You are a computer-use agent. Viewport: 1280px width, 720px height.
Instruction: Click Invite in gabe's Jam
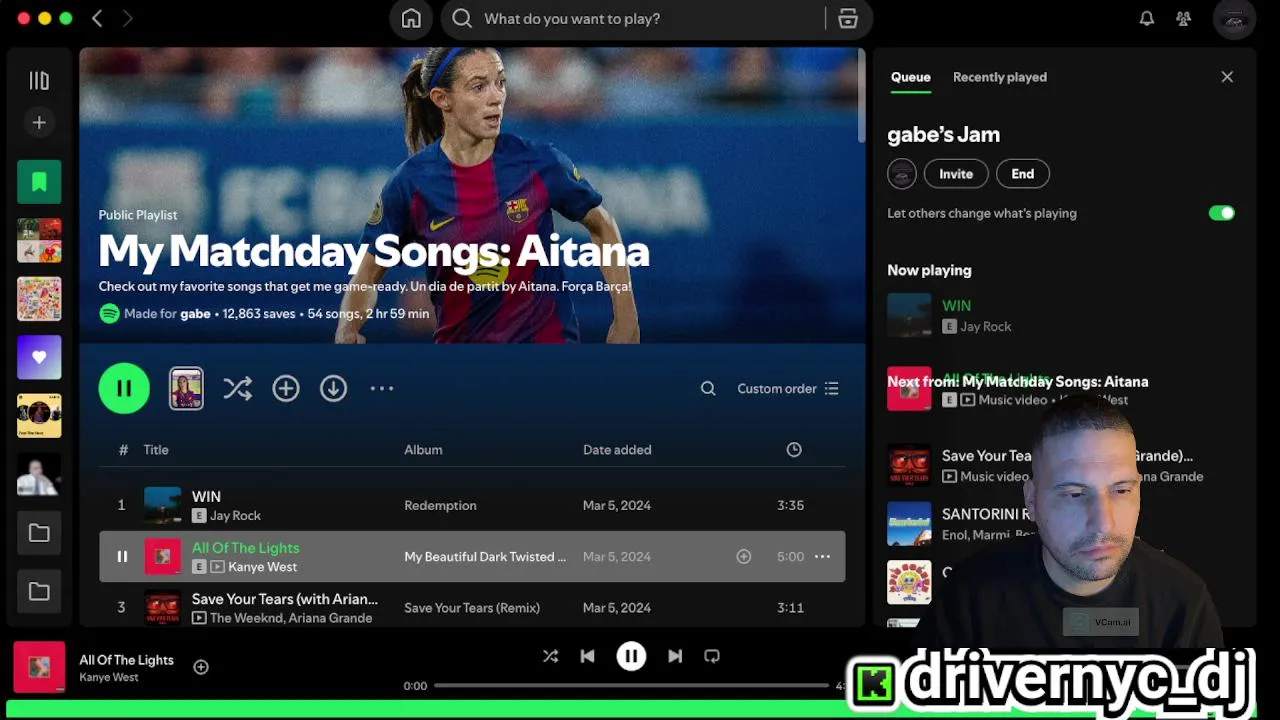956,174
